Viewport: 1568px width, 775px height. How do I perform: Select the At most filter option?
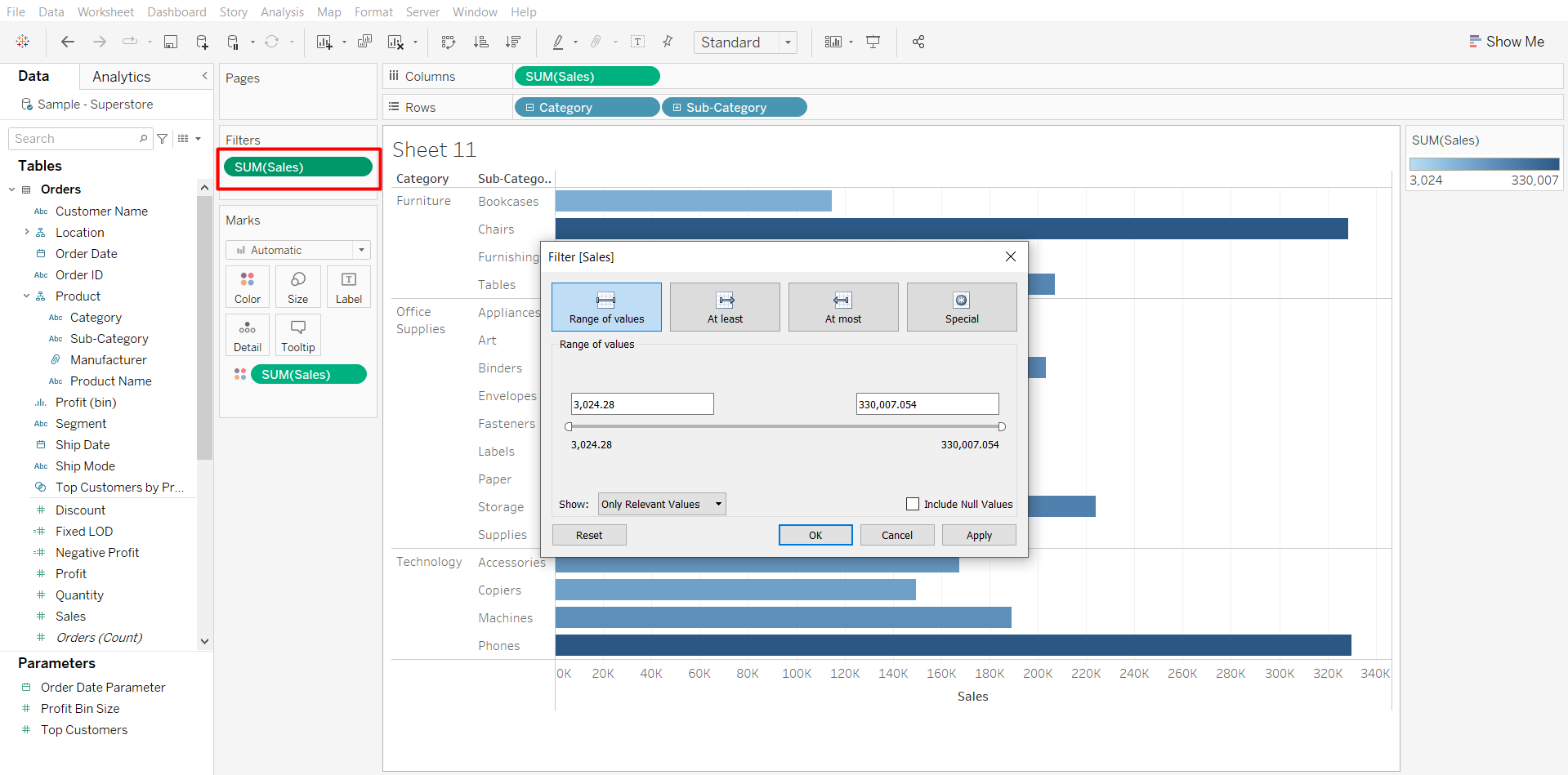[x=843, y=307]
